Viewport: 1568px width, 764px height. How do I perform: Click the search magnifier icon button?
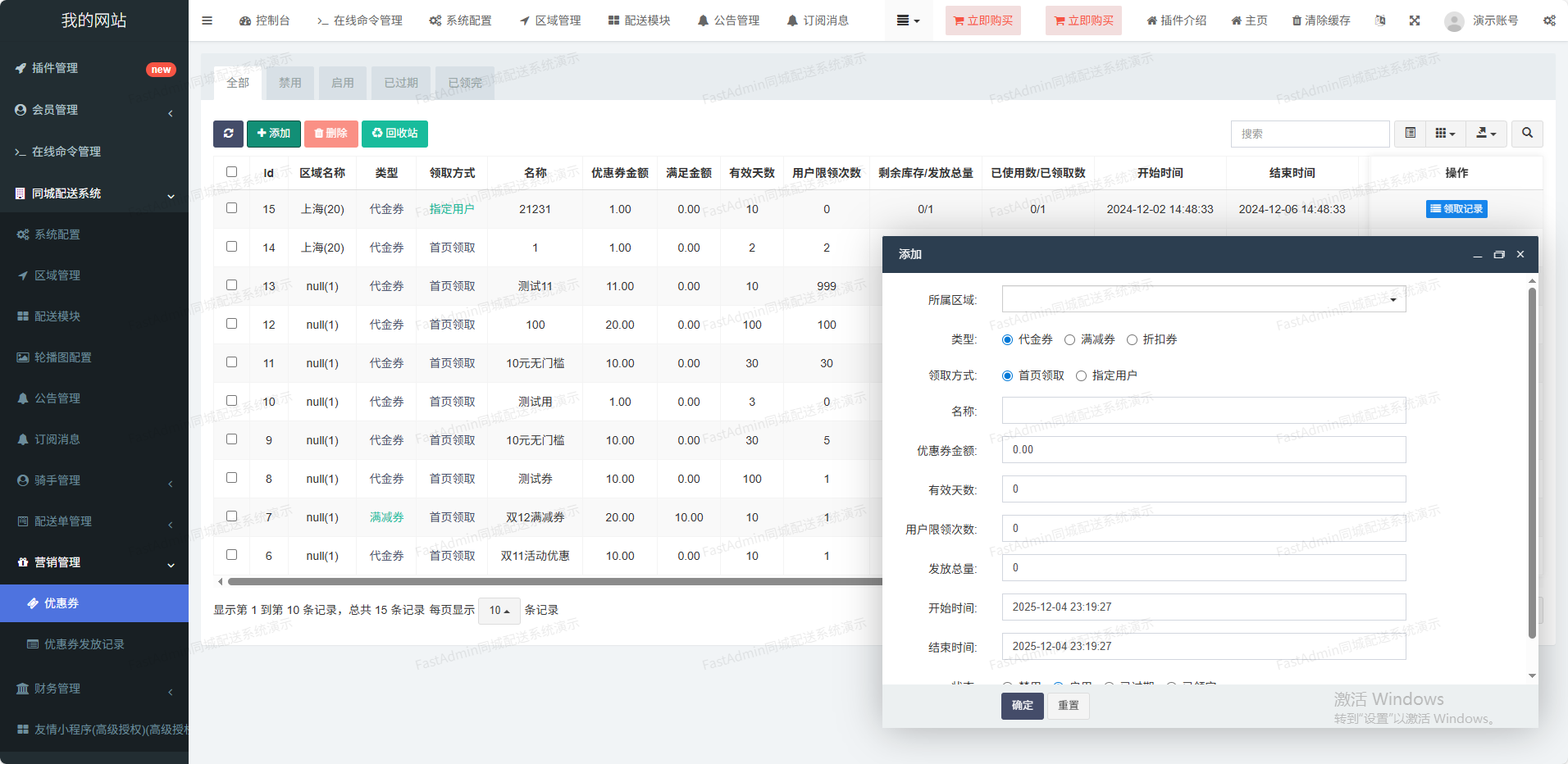pyautogui.click(x=1527, y=134)
